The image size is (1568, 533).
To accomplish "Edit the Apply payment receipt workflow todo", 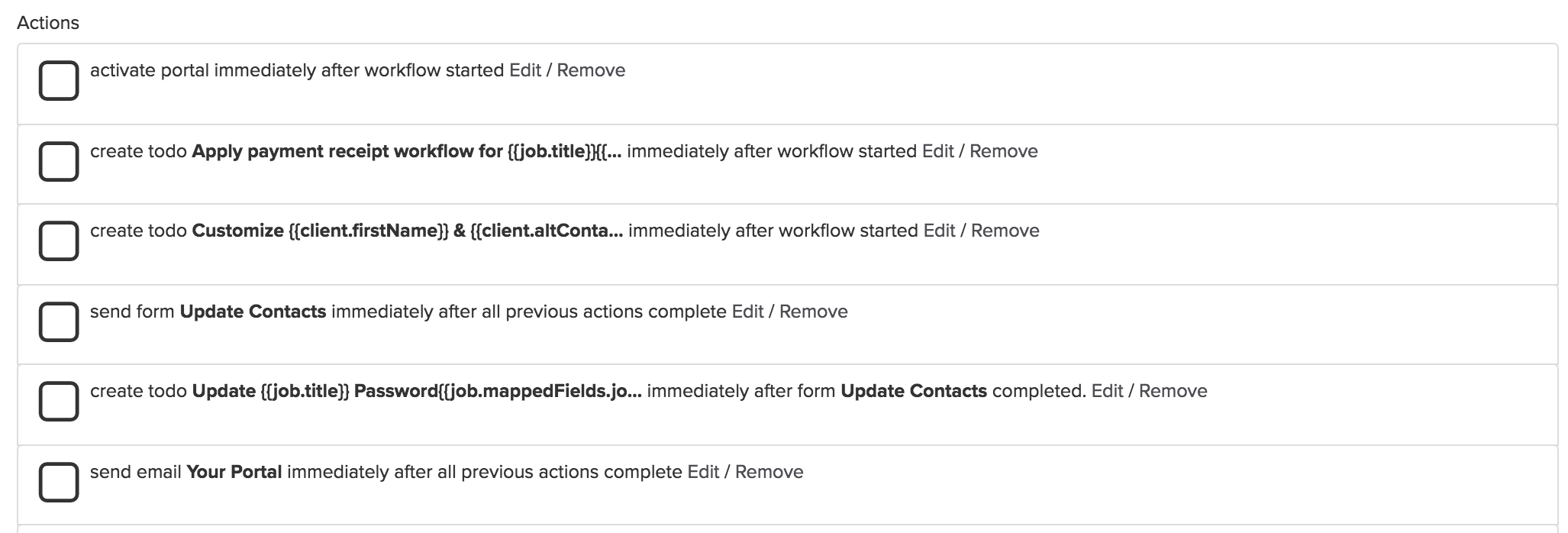I will point(938,151).
